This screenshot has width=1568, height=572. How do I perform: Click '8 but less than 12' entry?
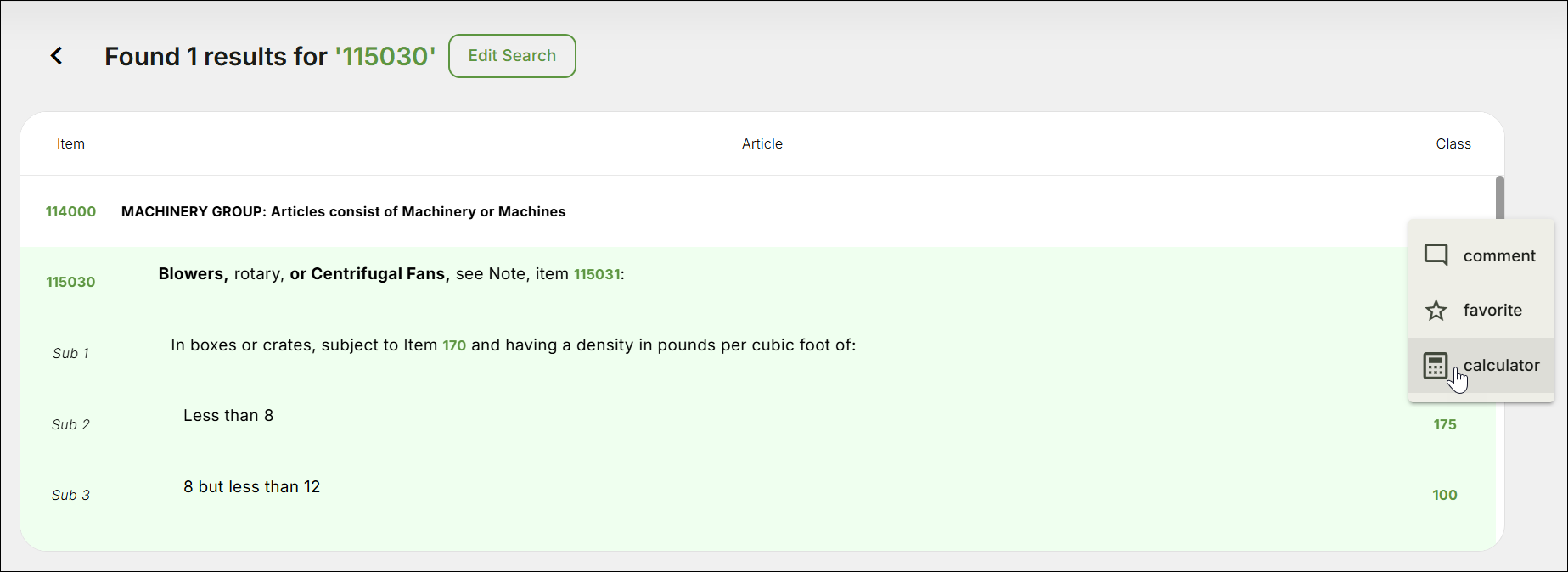252,487
